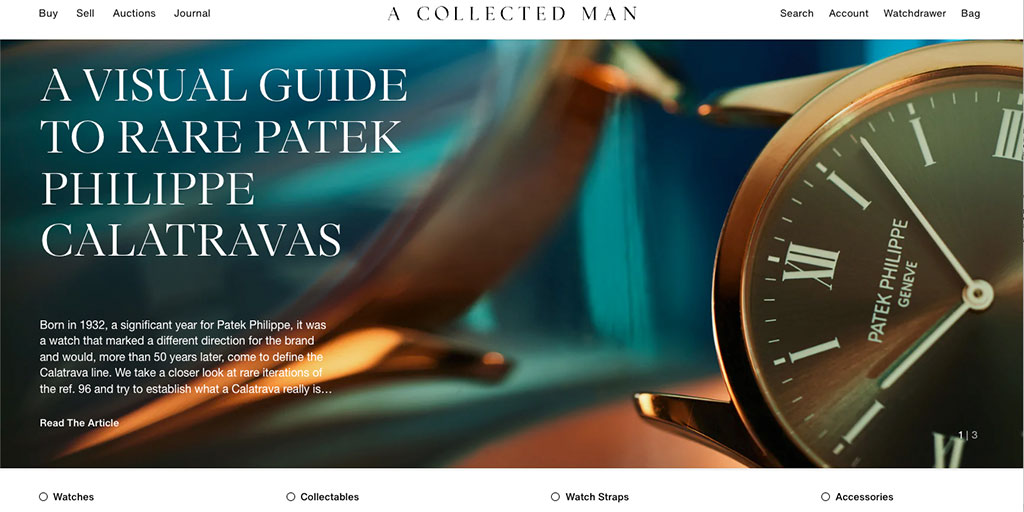Click Read The Article link
1024x512 pixels.
point(79,423)
